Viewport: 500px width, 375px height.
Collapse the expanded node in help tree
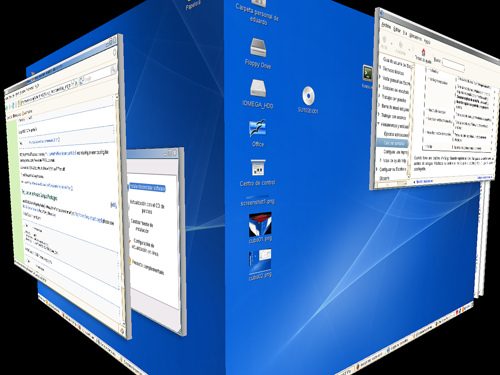379,124
